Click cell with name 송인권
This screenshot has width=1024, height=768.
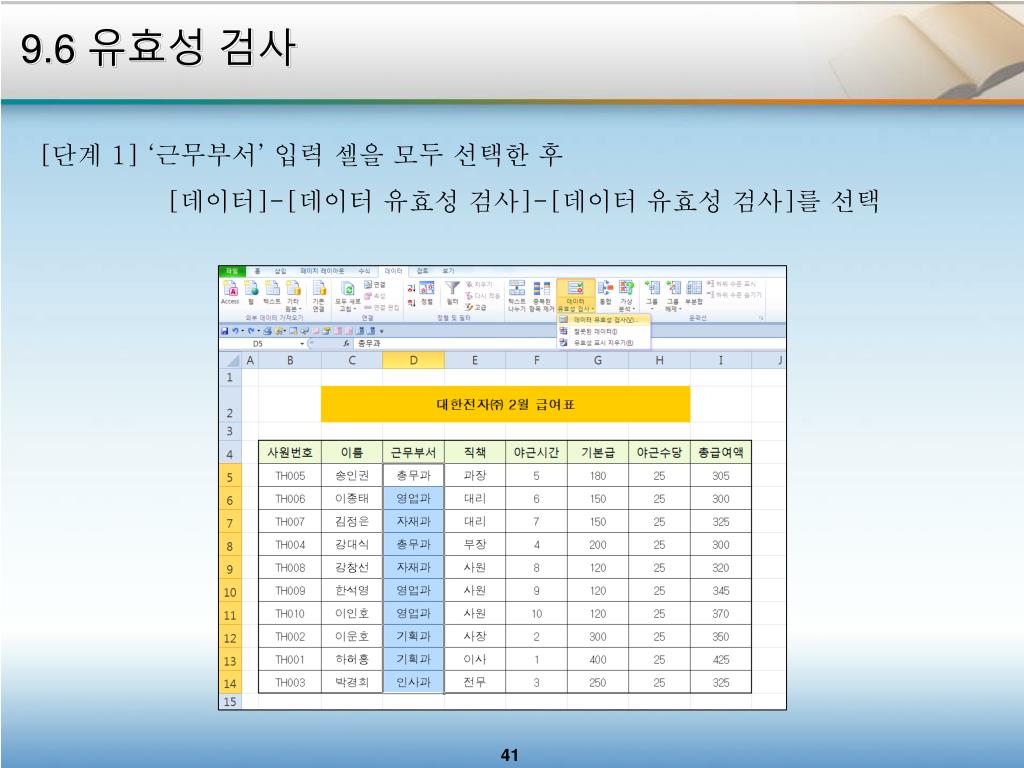352,475
